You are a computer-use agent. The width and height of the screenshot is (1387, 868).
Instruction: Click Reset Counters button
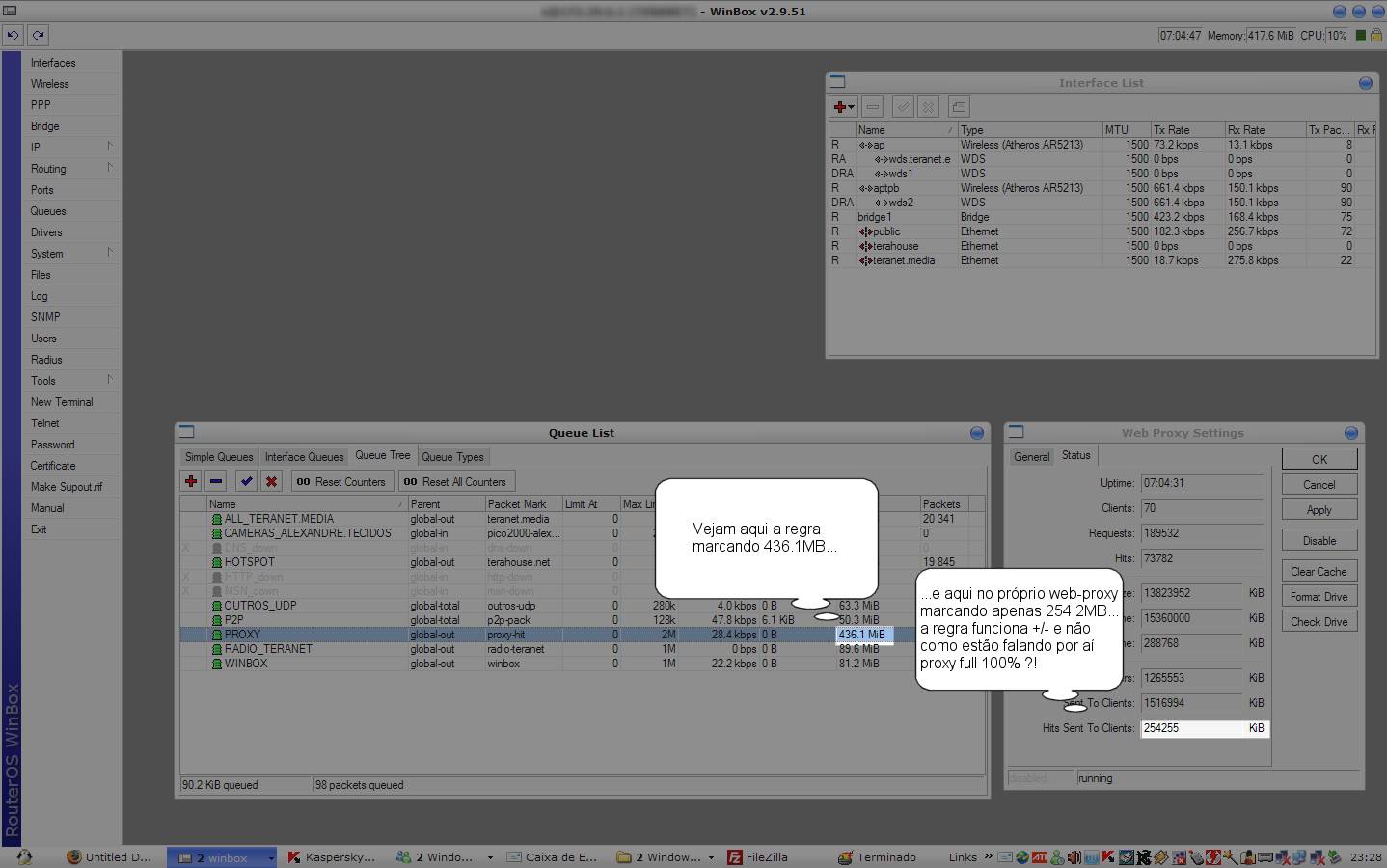click(340, 481)
